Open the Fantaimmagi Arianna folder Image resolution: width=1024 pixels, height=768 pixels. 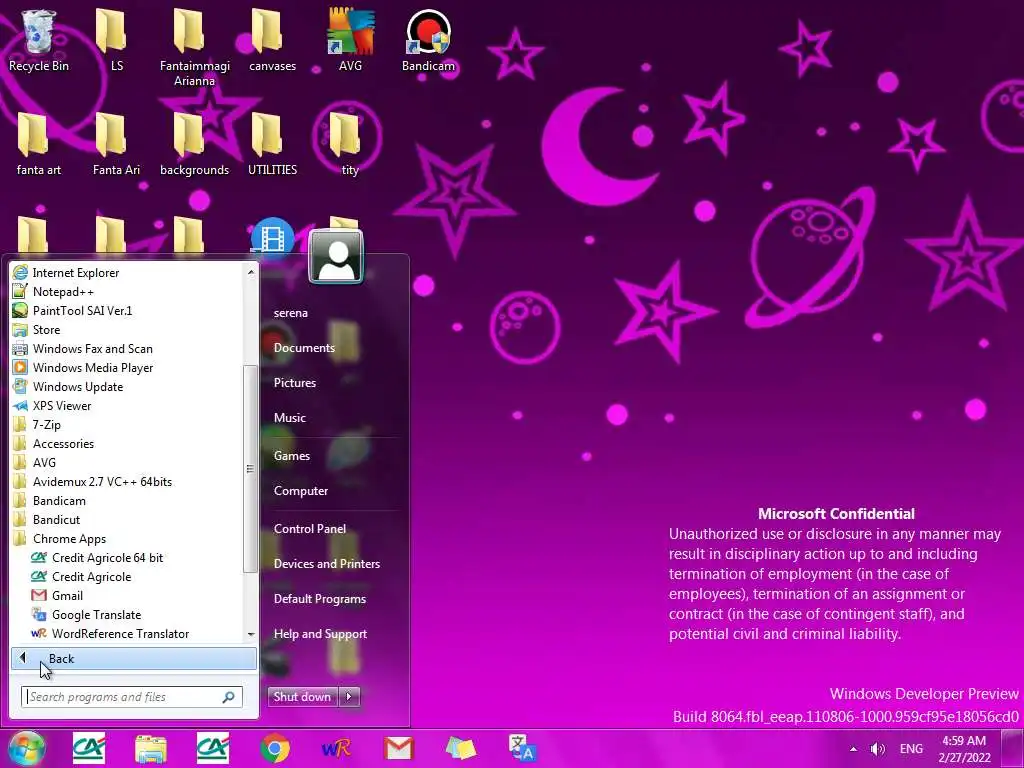click(x=195, y=47)
